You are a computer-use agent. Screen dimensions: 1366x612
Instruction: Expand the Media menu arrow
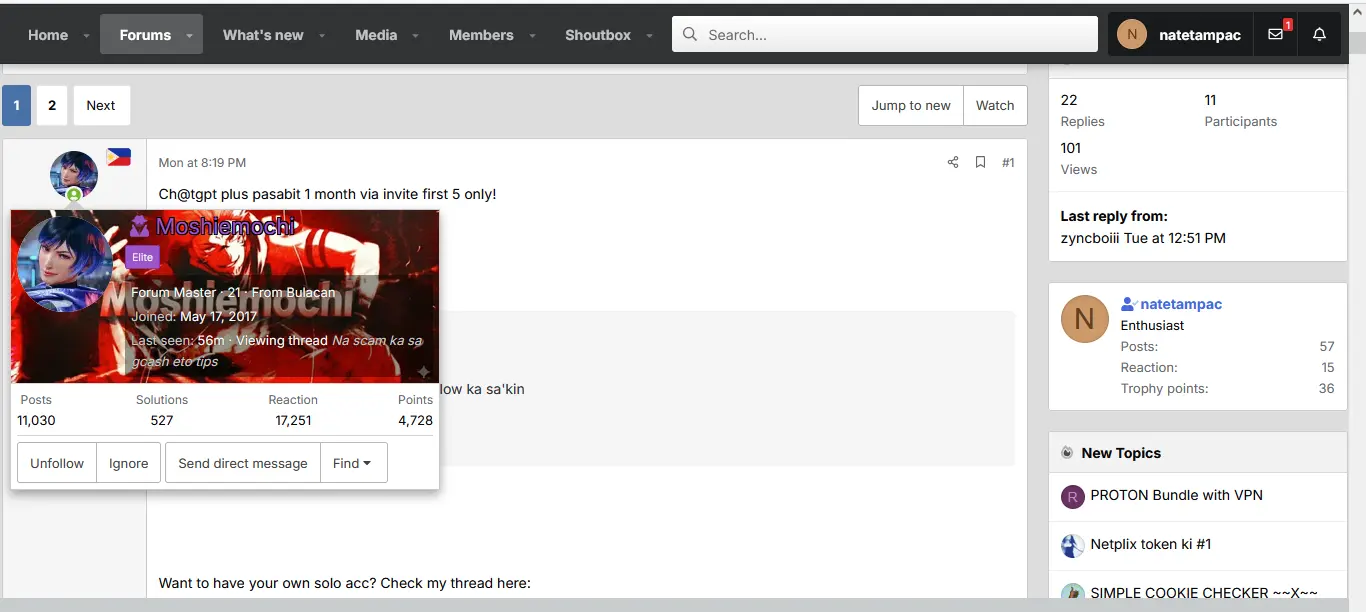tap(415, 36)
